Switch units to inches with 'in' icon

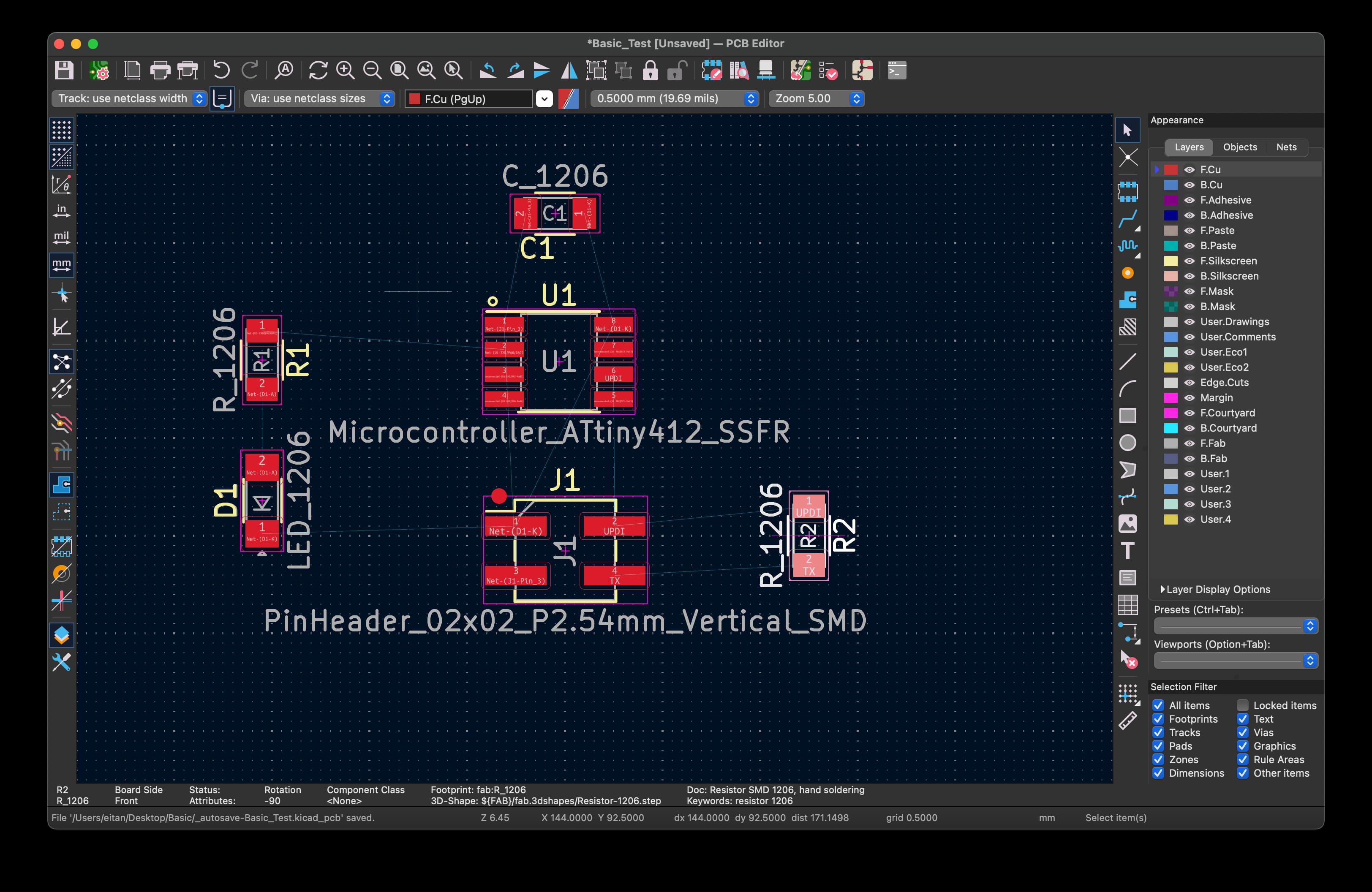[62, 211]
